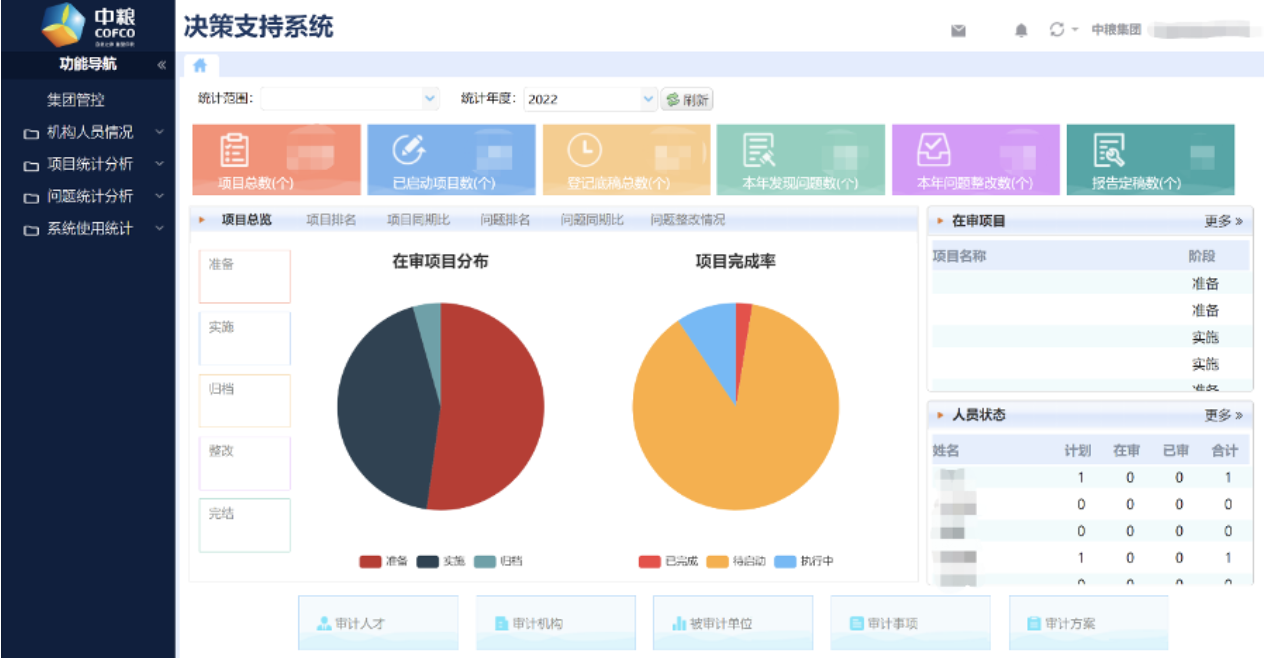This screenshot has height=658, width=1264.
Task: Collapse the 功能导航 sidebar
Action: (161, 65)
